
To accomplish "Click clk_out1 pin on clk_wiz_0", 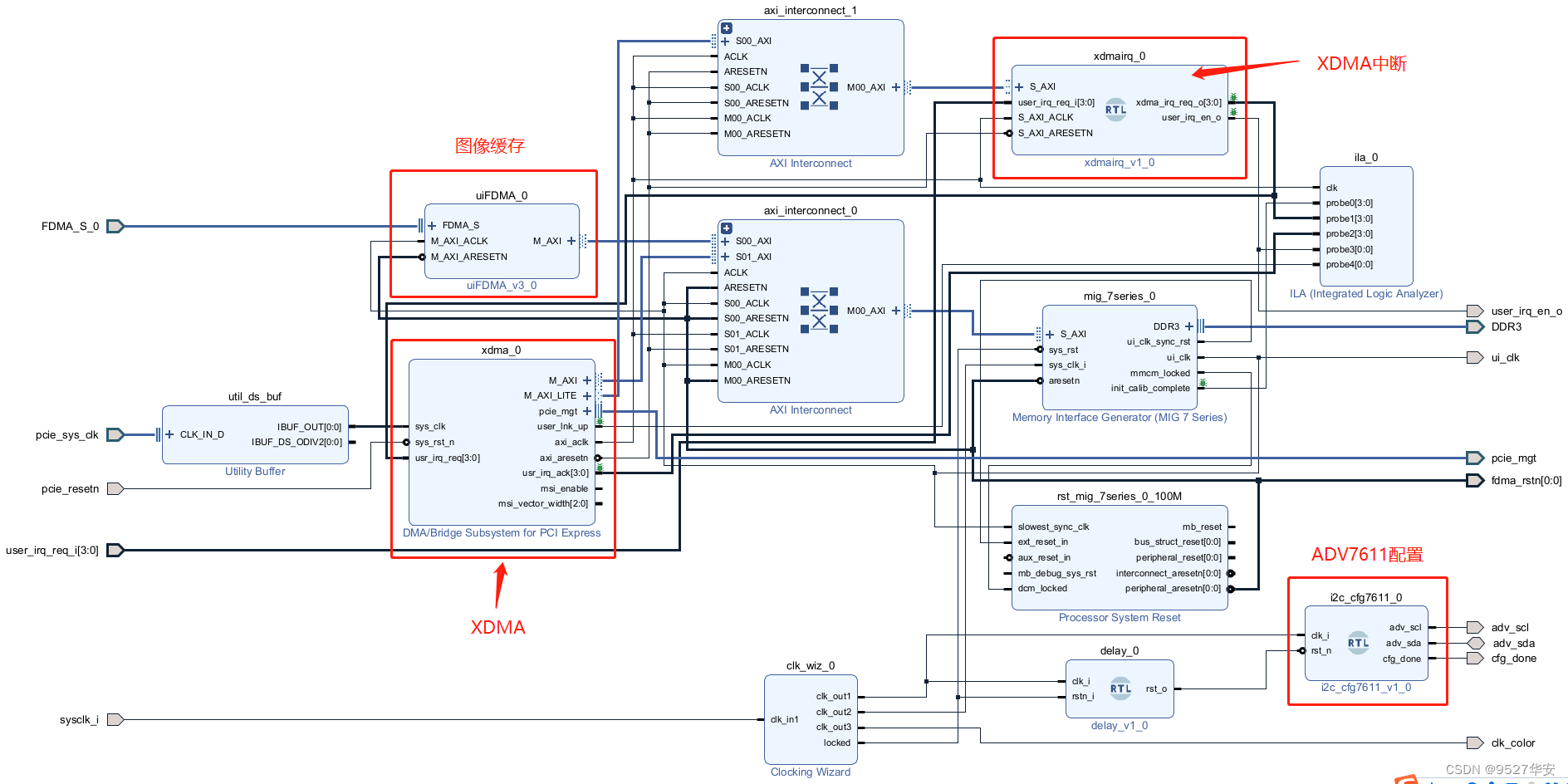I will 833,697.
